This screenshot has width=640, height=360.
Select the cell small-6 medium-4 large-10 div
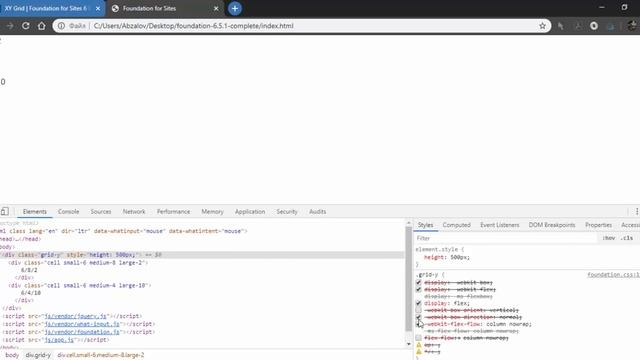80,285
